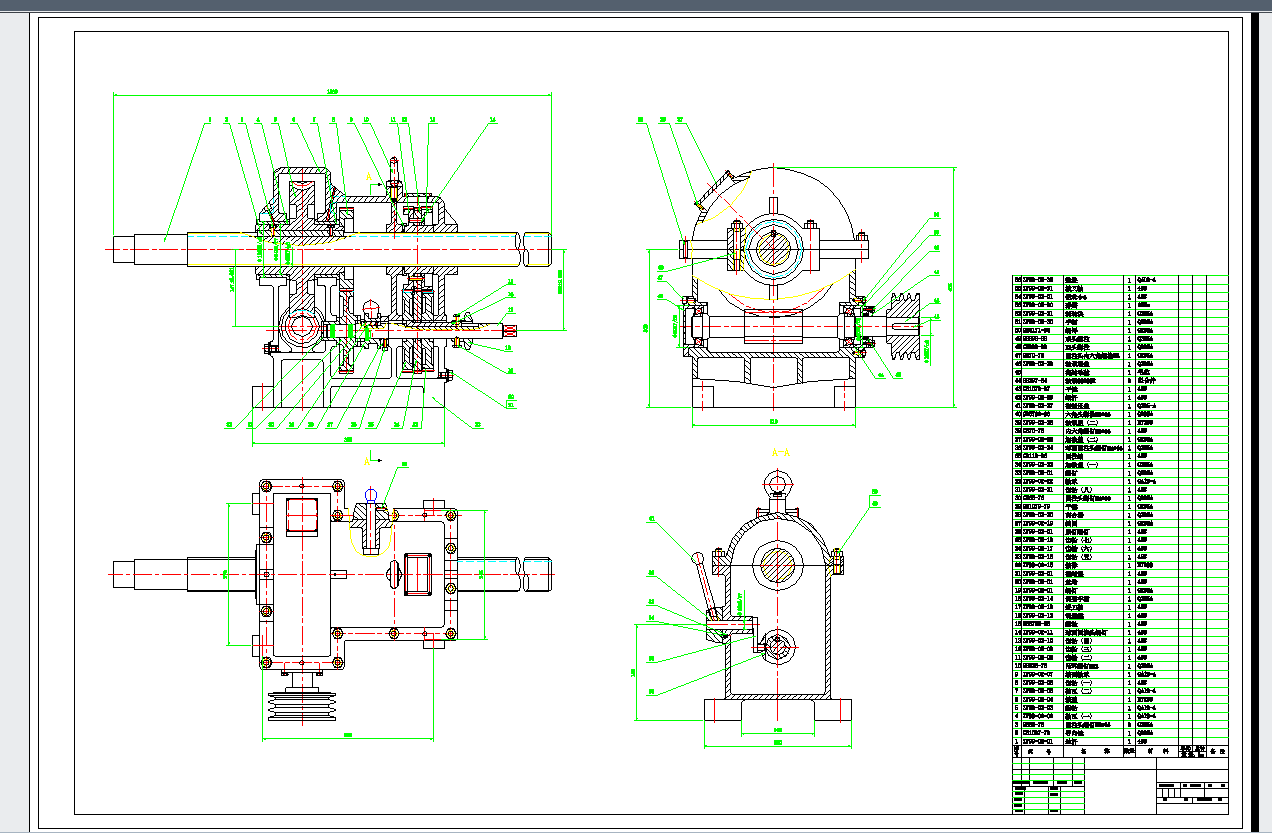The height and width of the screenshot is (833, 1272).
Task: Click the yellow A-A section view label
Action: (781, 452)
